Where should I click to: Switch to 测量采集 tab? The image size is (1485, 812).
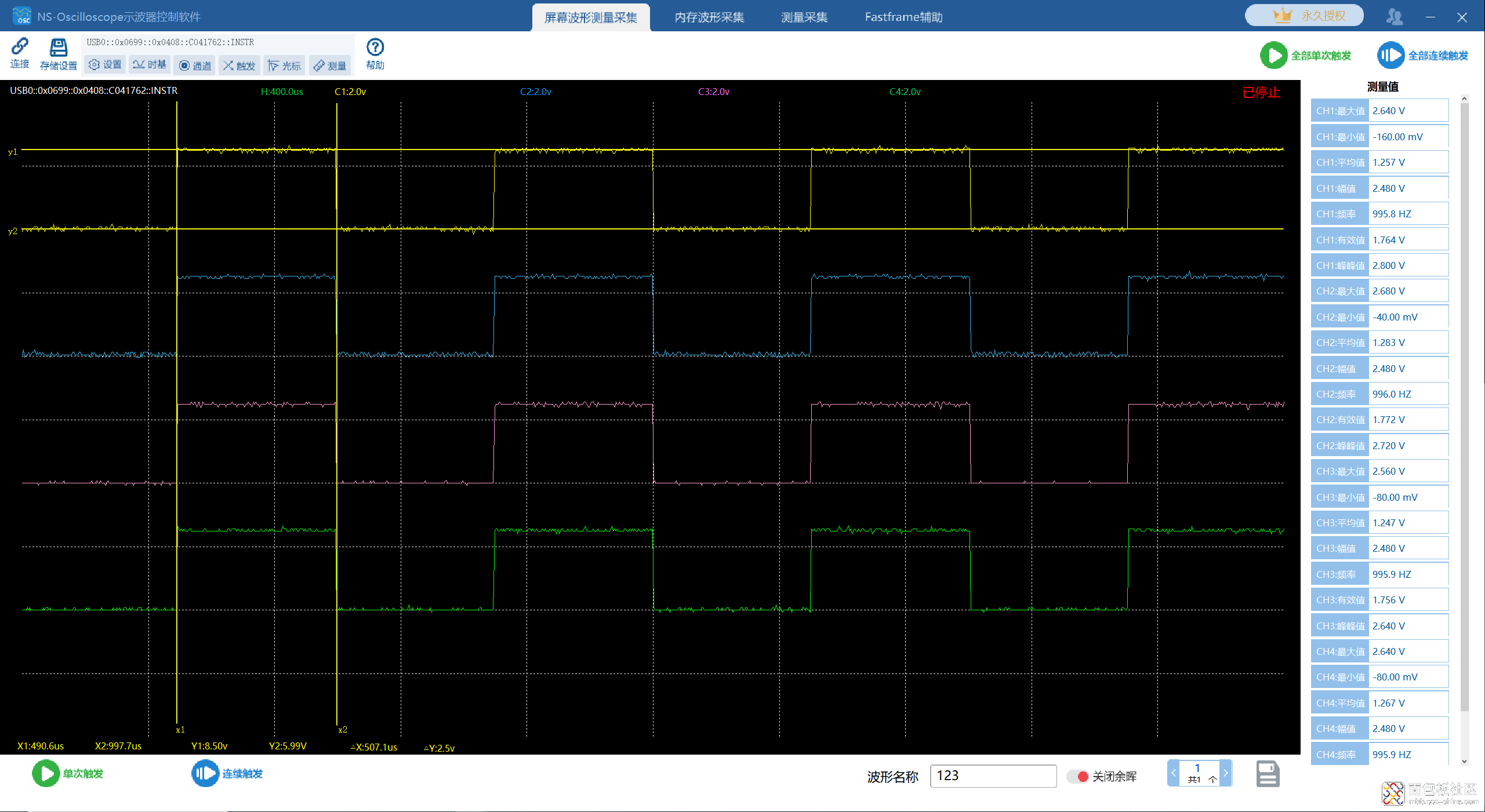click(804, 17)
